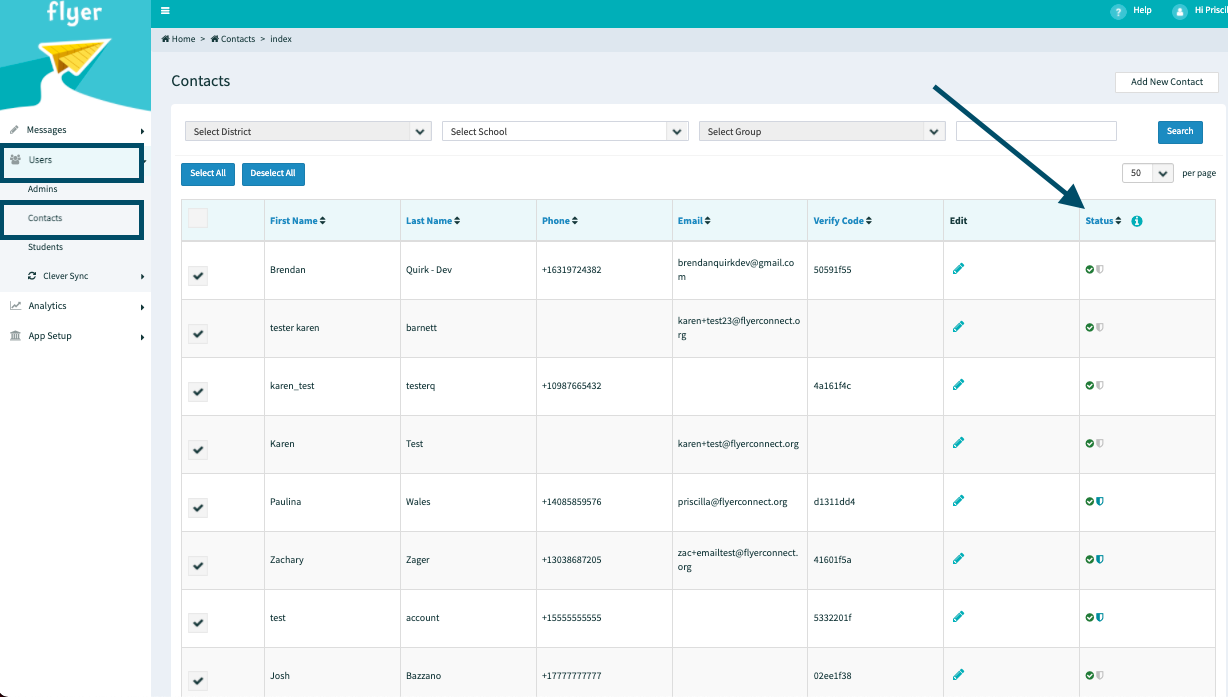
Task: Toggle the checkbox on Josh Bazzano's row
Action: coord(197,681)
